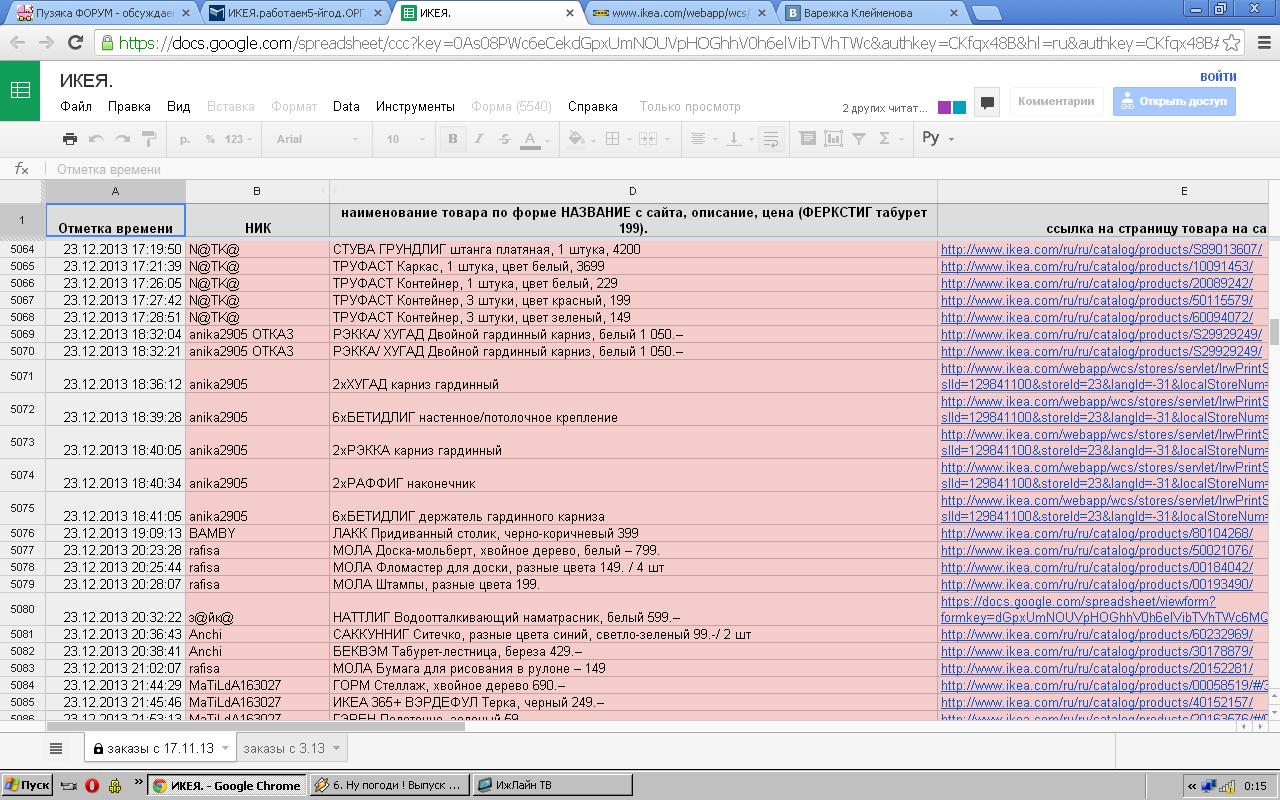Image resolution: width=1280 pixels, height=800 pixels.
Task: Click the Комментарии button
Action: (1056, 101)
